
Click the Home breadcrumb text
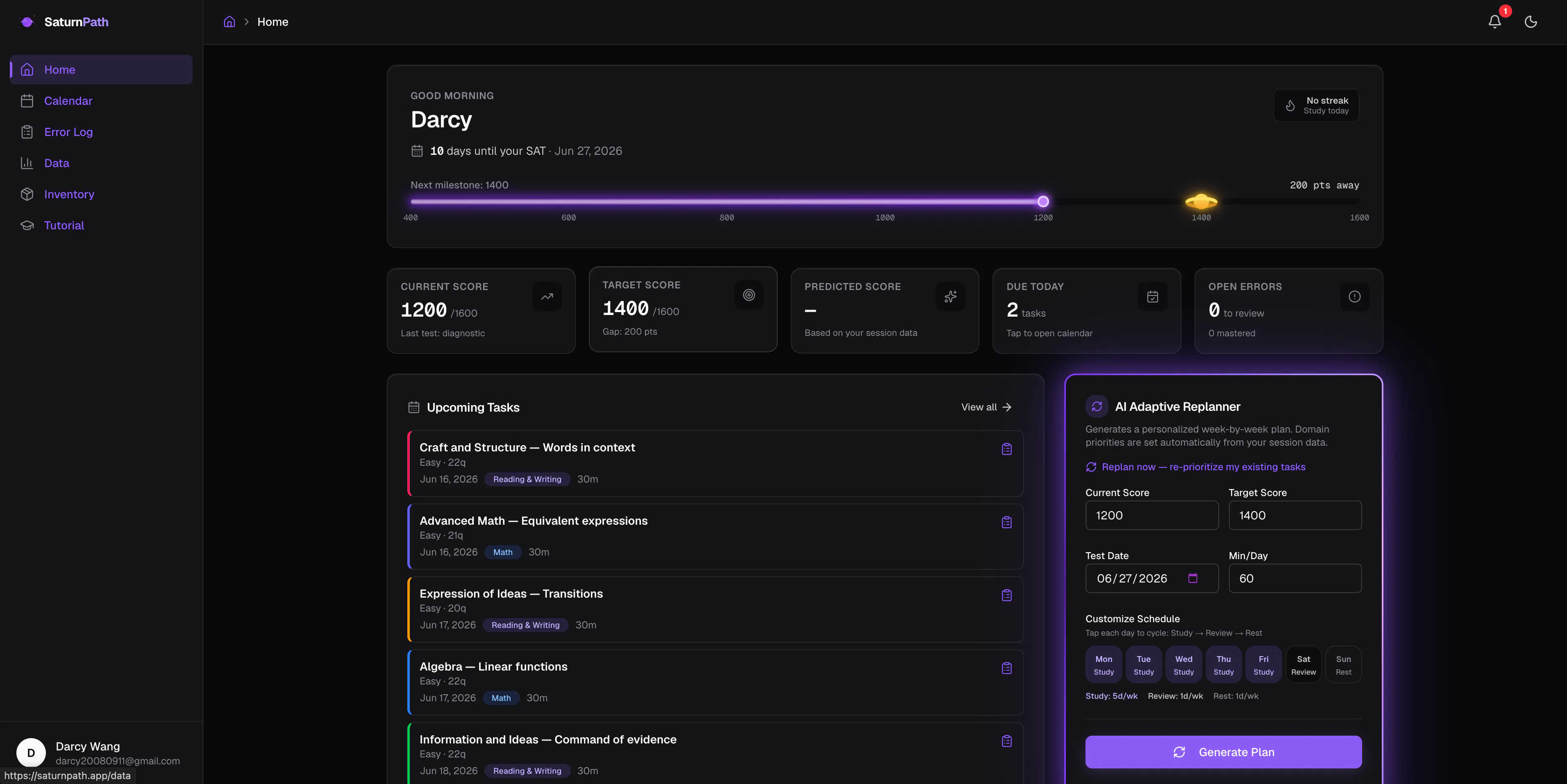click(273, 22)
